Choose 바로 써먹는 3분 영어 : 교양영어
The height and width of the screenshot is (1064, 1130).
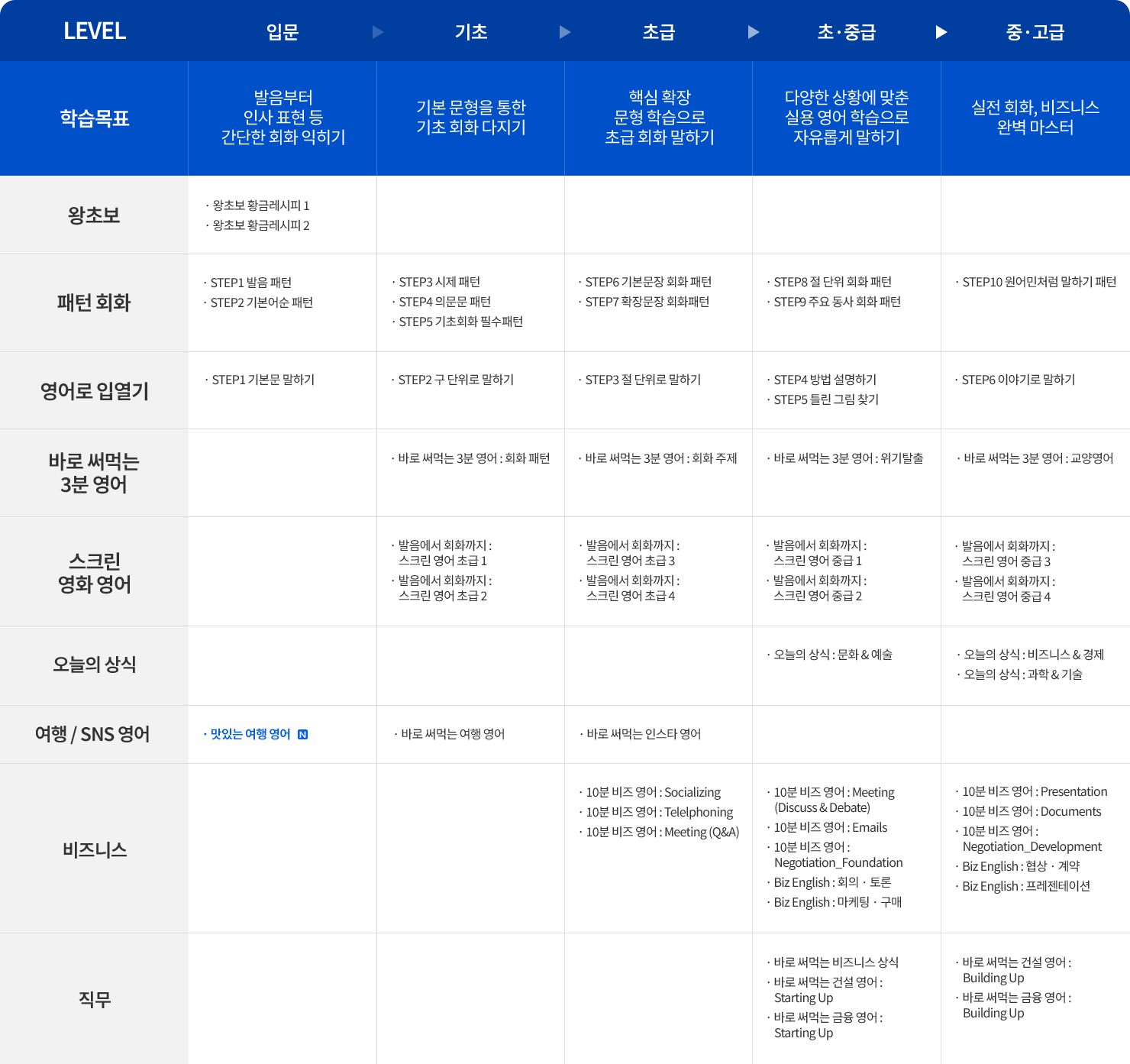(1038, 458)
